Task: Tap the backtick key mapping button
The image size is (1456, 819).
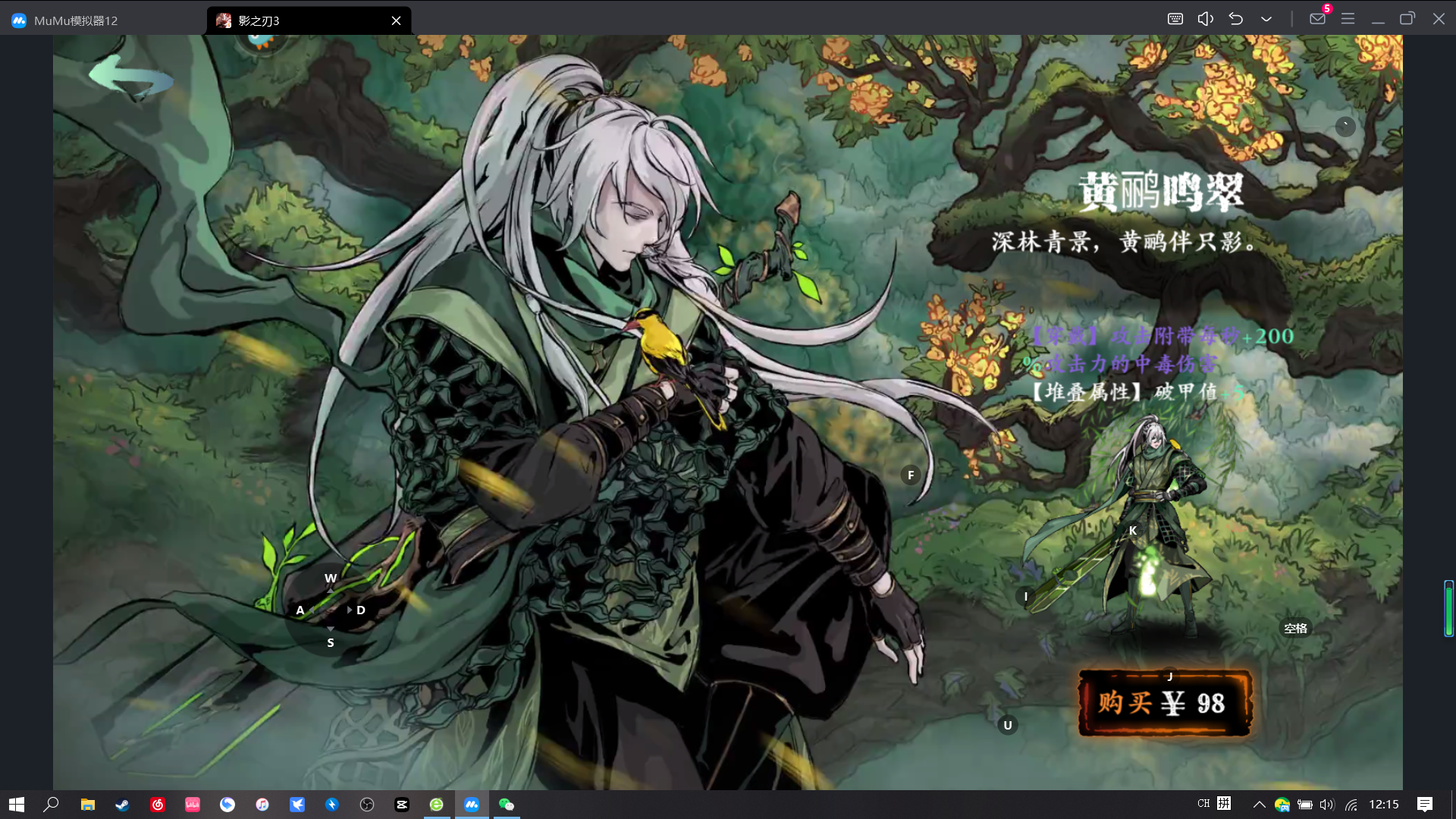Action: [1345, 127]
